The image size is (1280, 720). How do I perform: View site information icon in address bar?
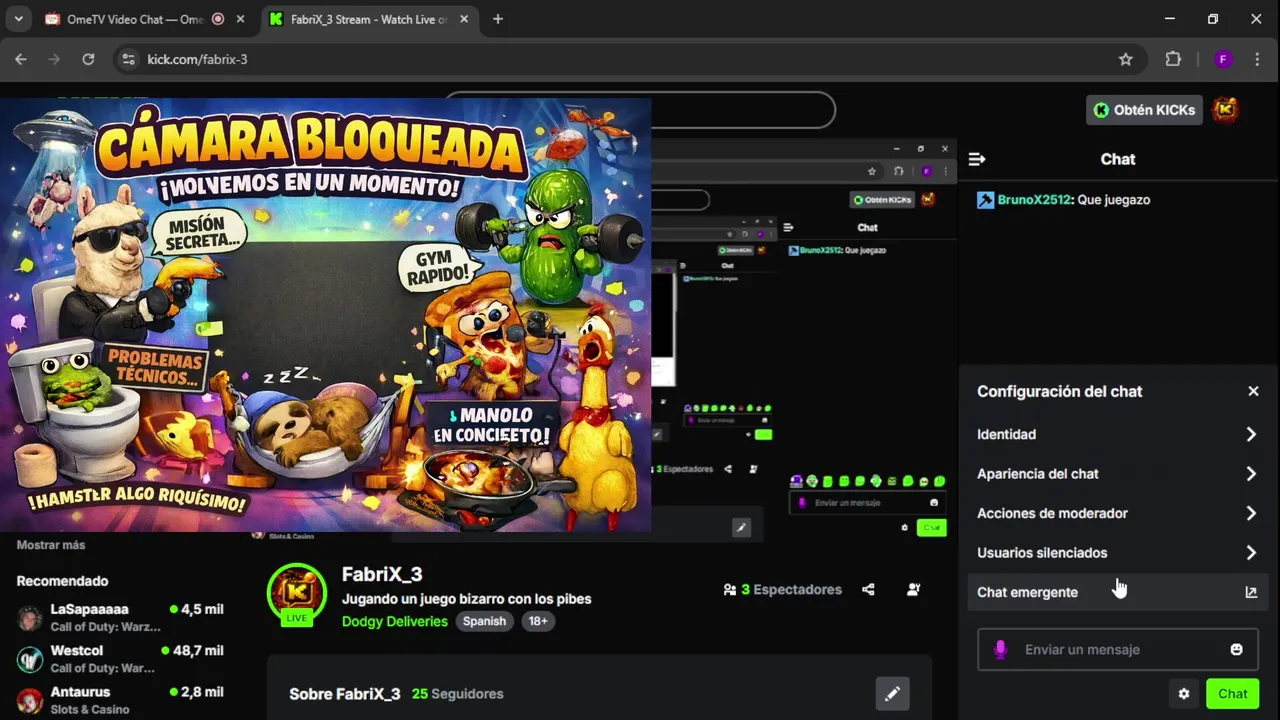(x=128, y=59)
